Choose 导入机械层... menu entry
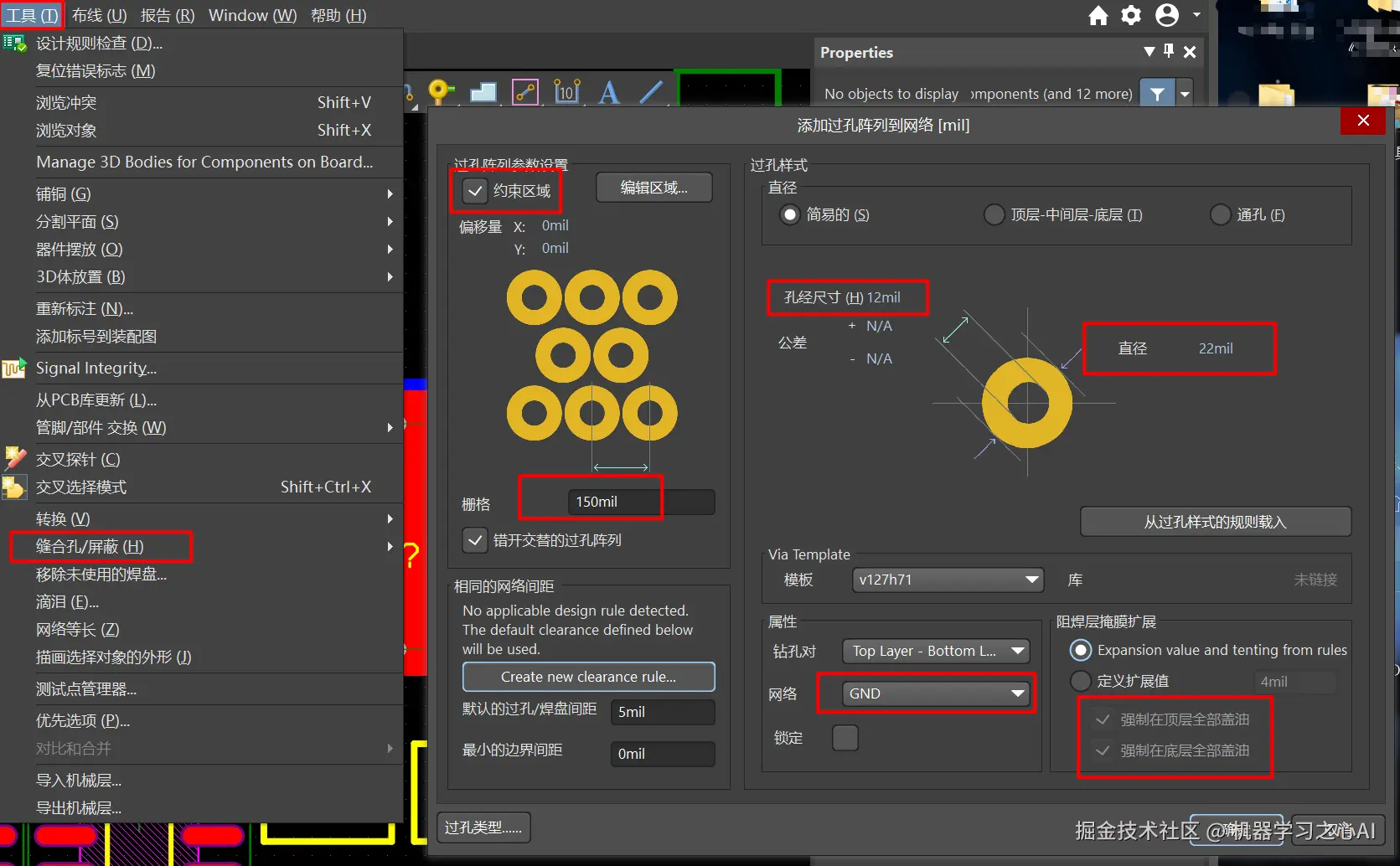 202,781
